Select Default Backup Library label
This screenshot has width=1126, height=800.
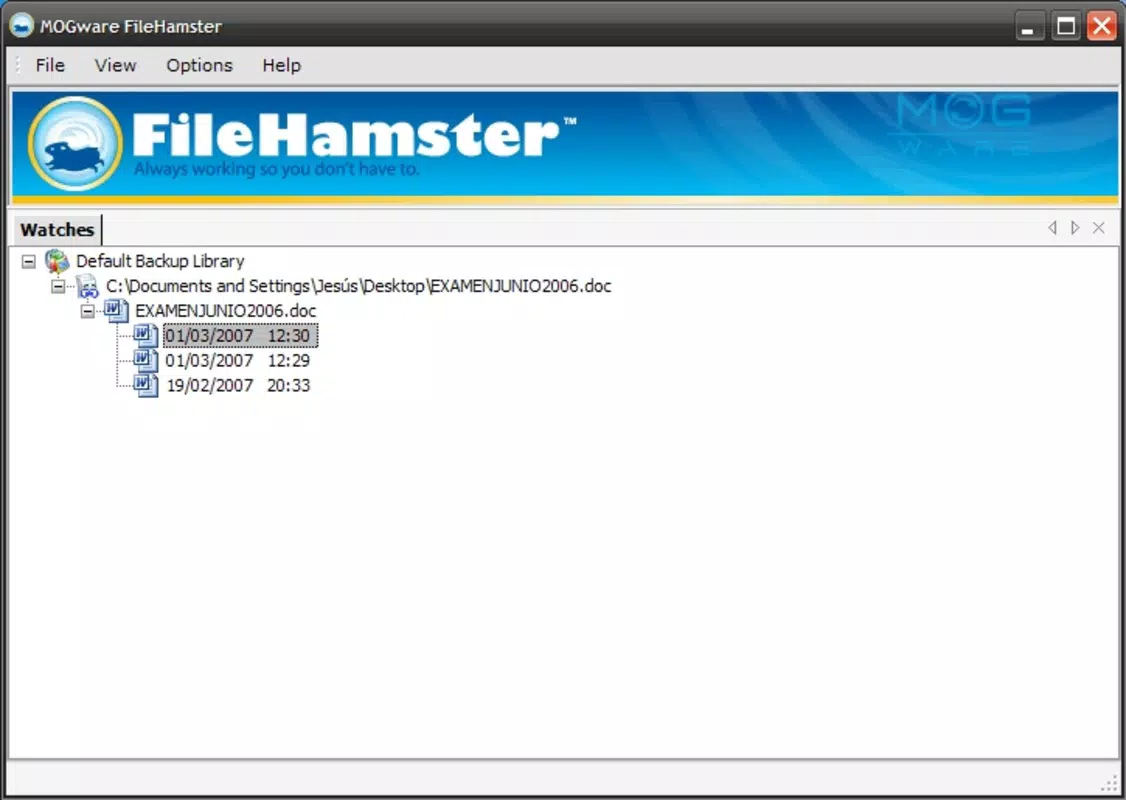click(x=160, y=261)
